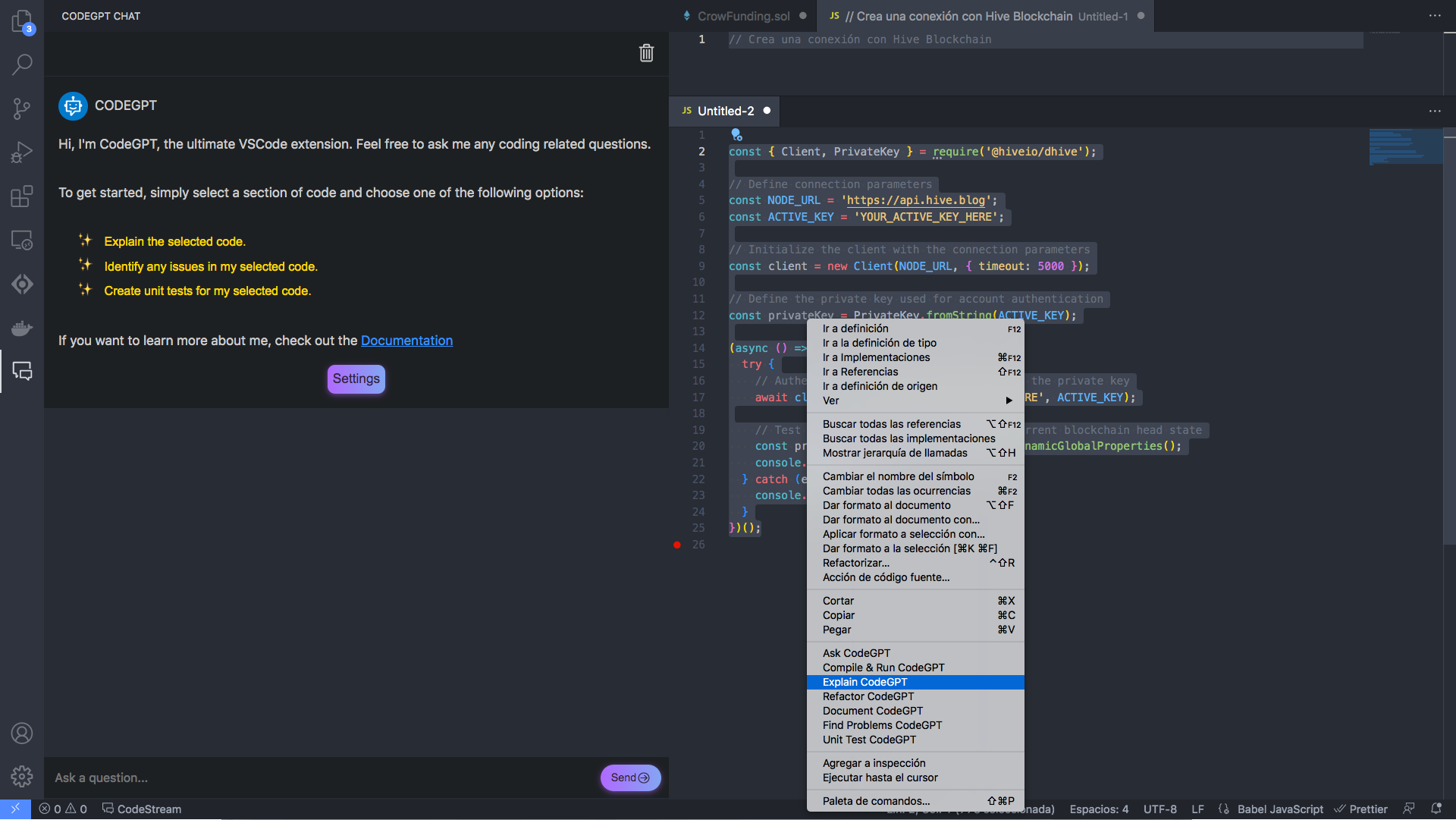1456x820 pixels.
Task: Click the feedback icon in the status bar
Action: 1409,809
